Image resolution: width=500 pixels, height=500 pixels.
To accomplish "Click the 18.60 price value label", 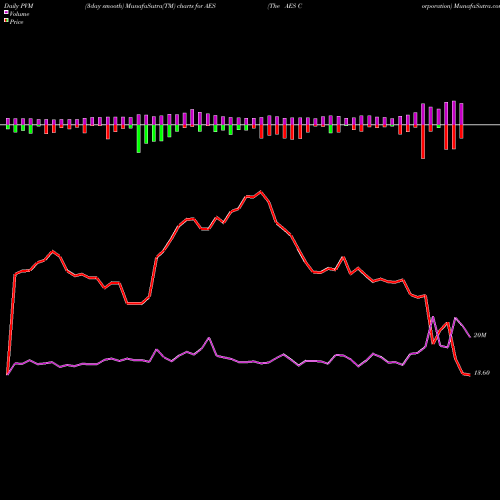I will [482, 373].
